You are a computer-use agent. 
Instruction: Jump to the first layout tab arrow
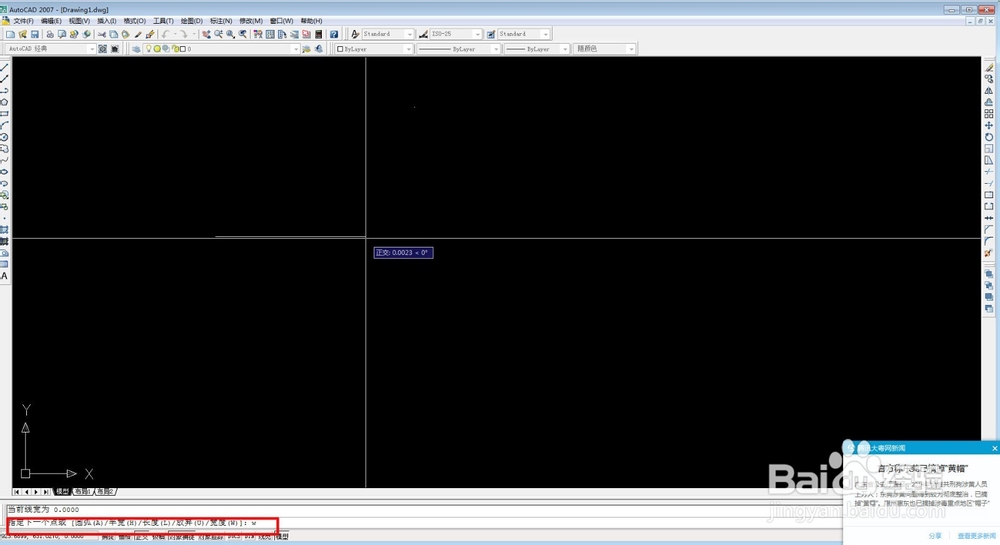point(17,491)
